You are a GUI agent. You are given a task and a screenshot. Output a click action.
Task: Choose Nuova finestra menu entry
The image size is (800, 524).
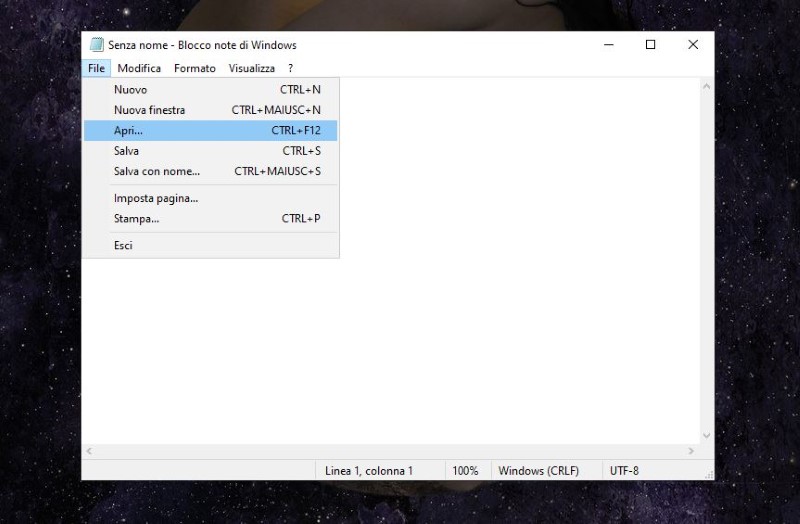[x=149, y=110]
